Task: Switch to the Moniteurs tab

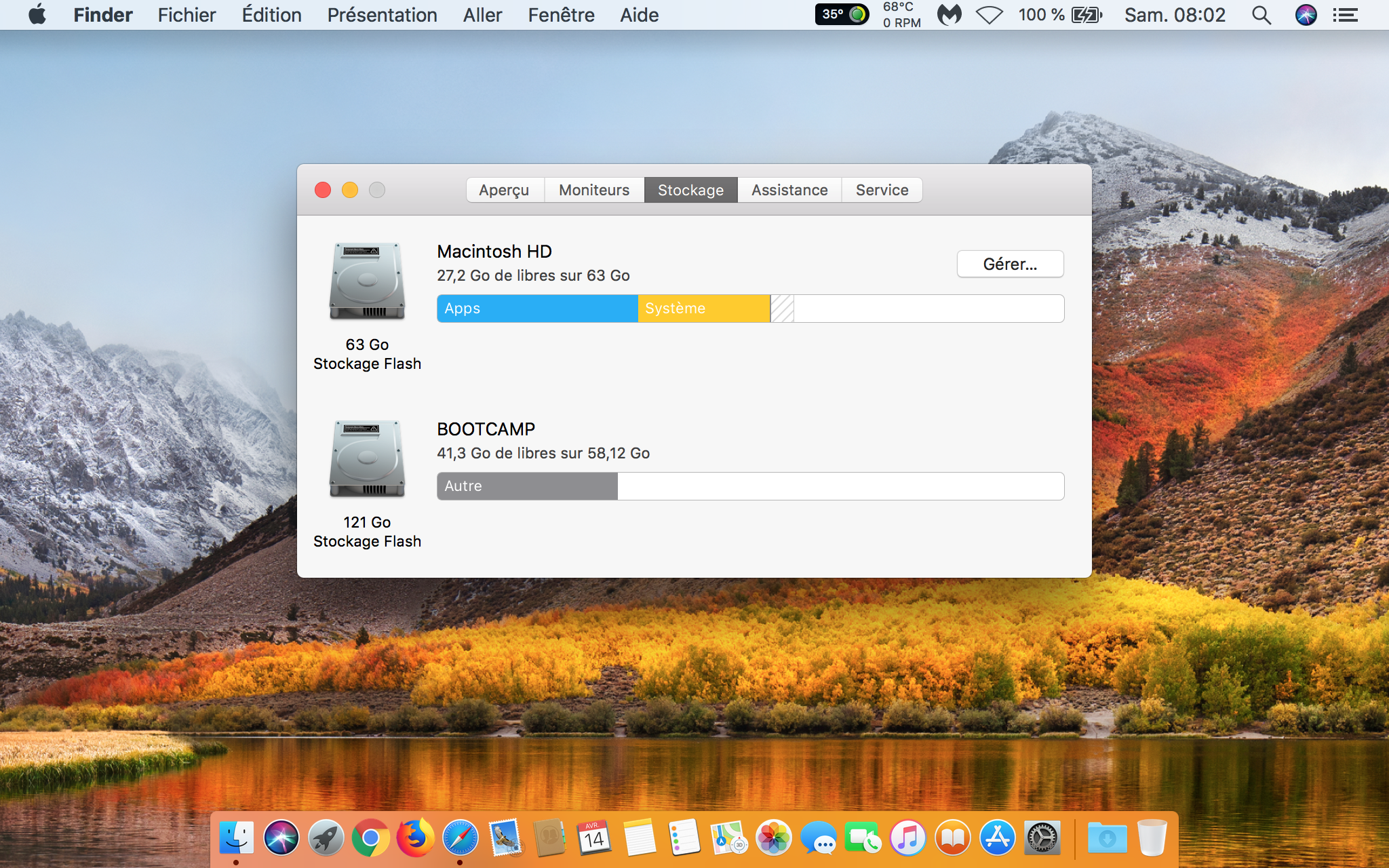Action: point(594,190)
